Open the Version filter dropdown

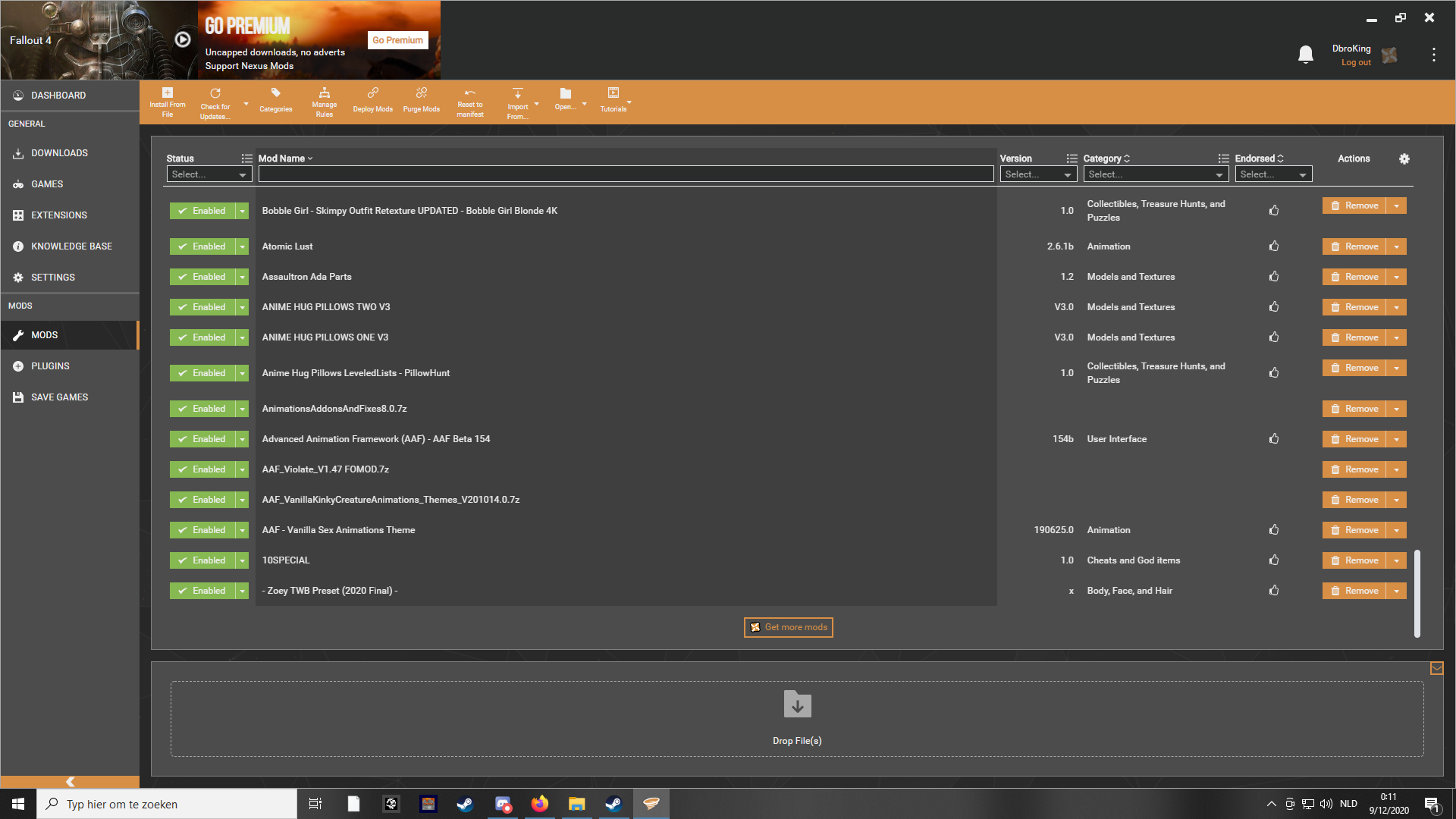coord(1038,174)
